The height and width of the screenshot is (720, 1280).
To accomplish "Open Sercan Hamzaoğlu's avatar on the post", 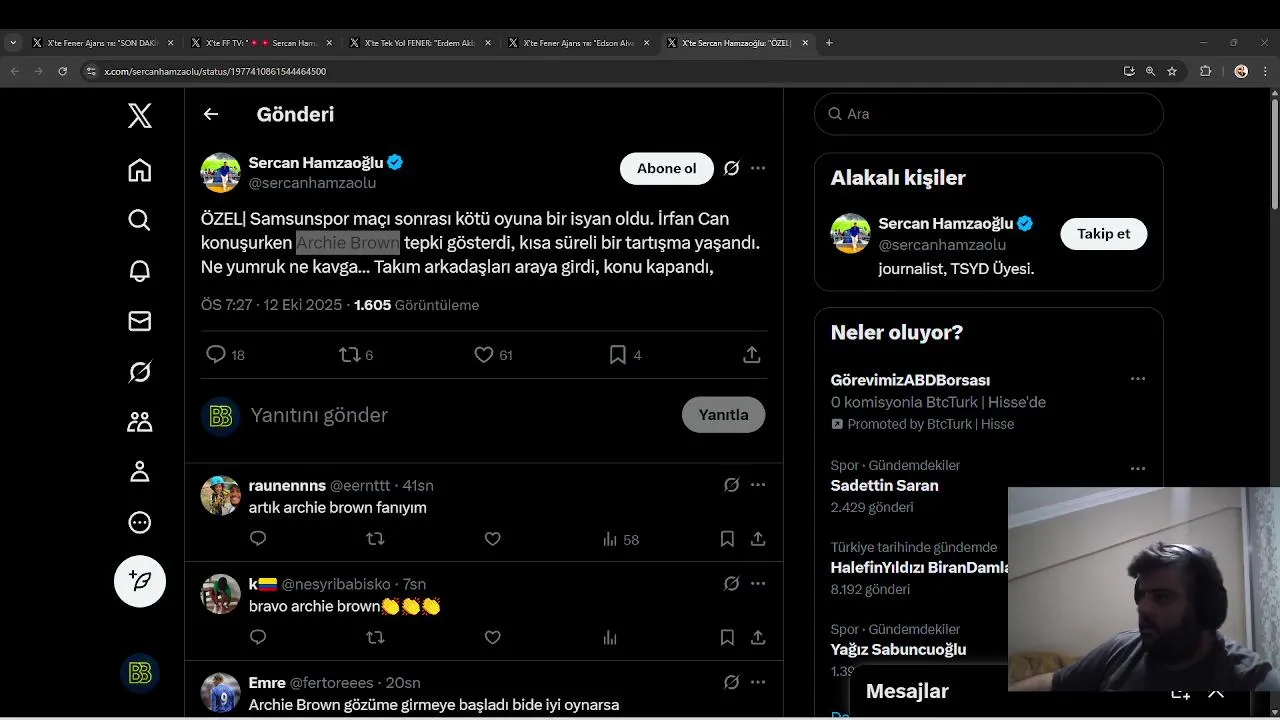I will point(221,172).
